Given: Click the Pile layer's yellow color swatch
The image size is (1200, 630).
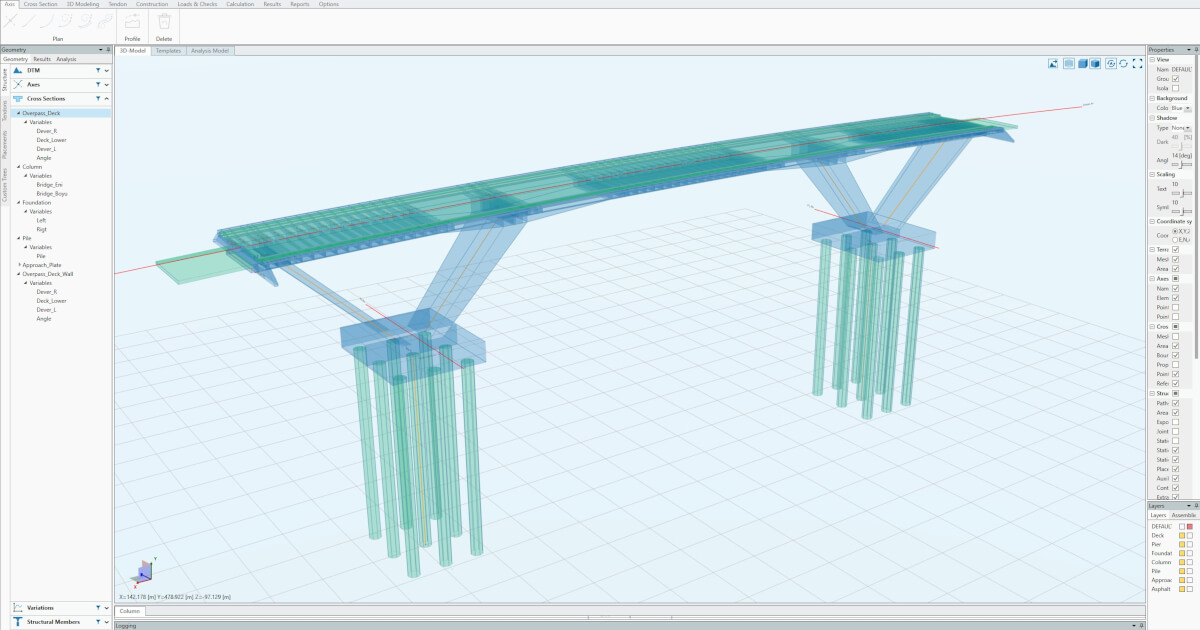Looking at the screenshot, I should click(1181, 571).
